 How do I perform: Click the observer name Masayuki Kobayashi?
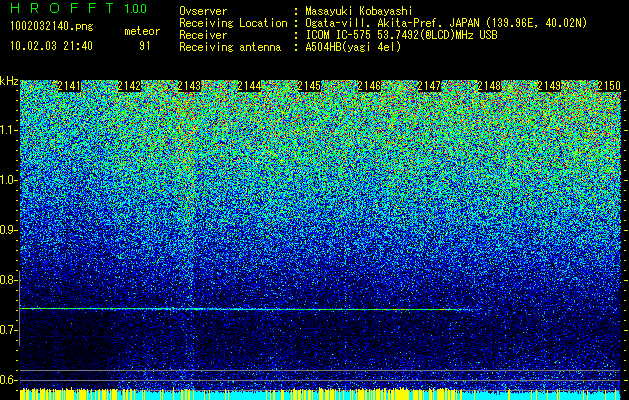[x=359, y=11]
